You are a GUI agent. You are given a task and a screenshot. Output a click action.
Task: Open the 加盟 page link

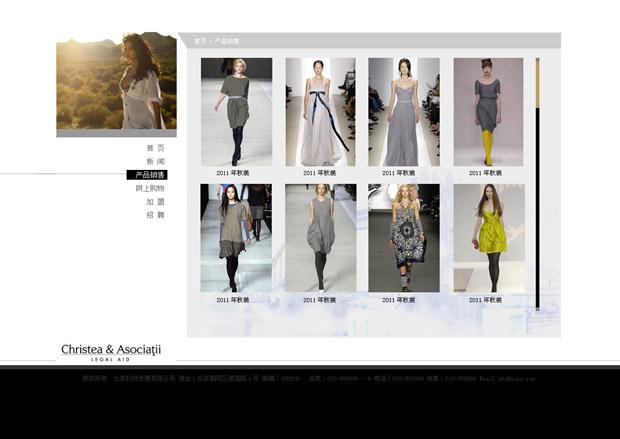coord(155,201)
